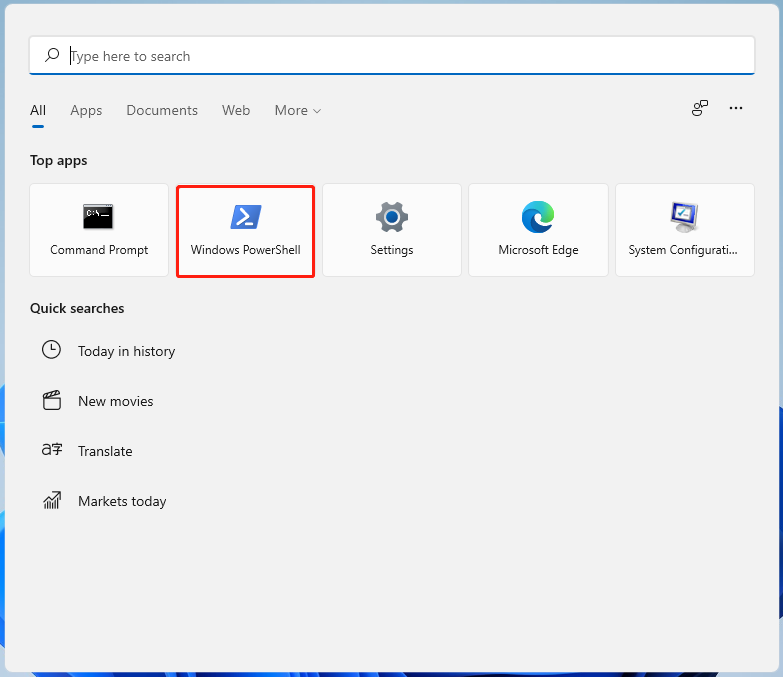
Task: Expand the More dropdown
Action: pyautogui.click(x=298, y=110)
